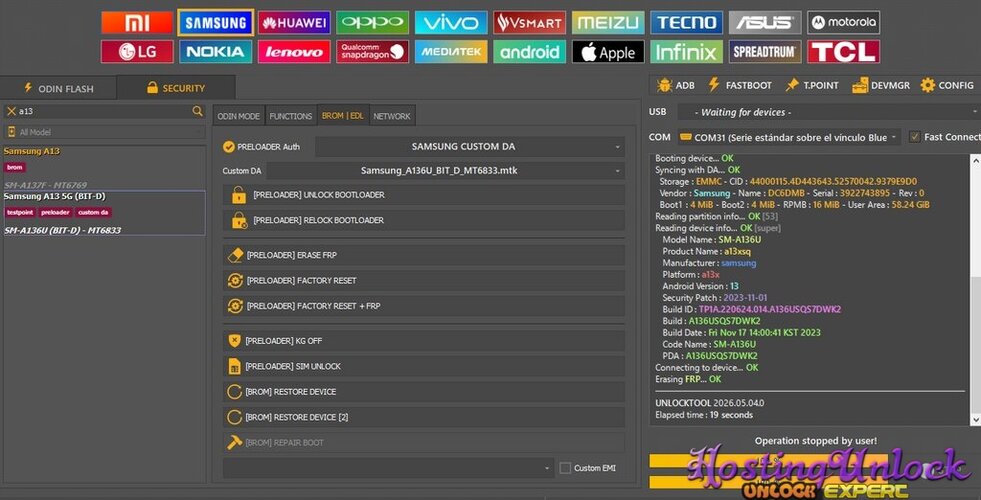This screenshot has width=981, height=500.
Task: Click the model search field
Action: pyautogui.click(x=104, y=111)
